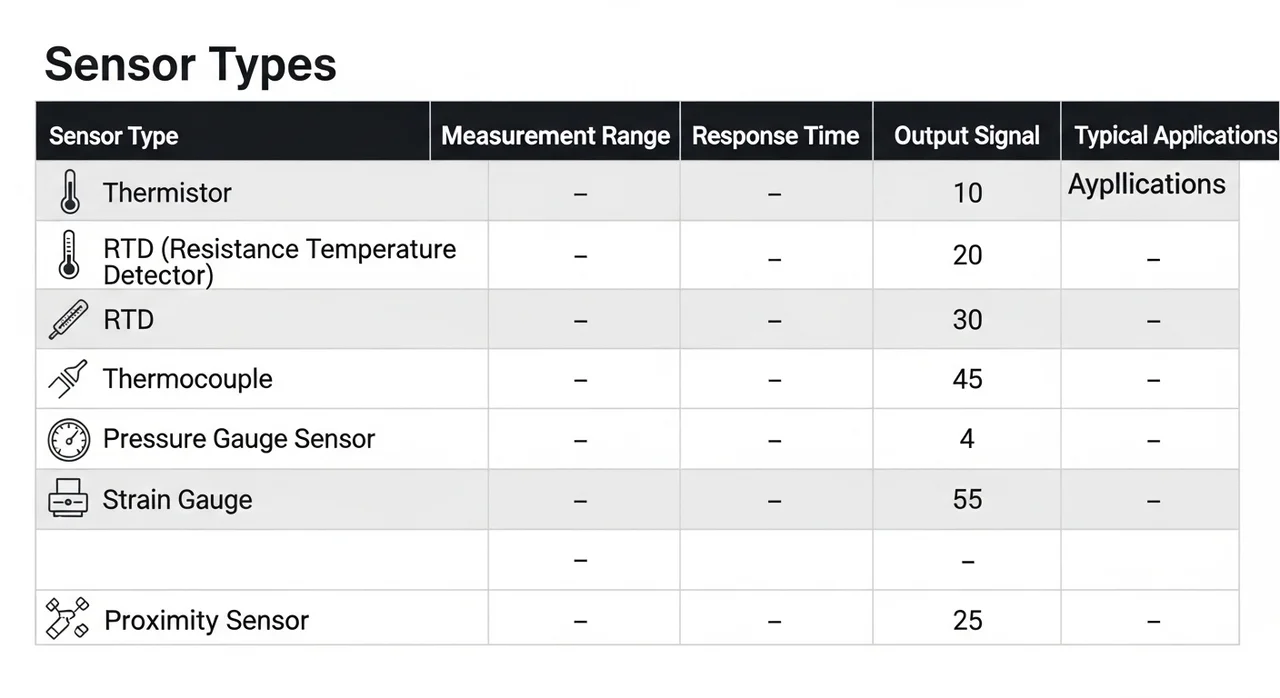Select the output signal value 45

pyautogui.click(x=967, y=379)
